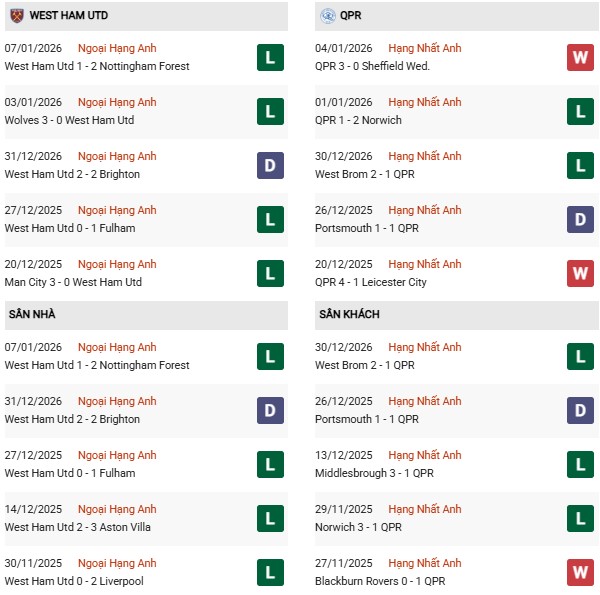
Task: Open Hạng Nhất Anh link for 04/01/2026 match
Action: click(x=425, y=48)
